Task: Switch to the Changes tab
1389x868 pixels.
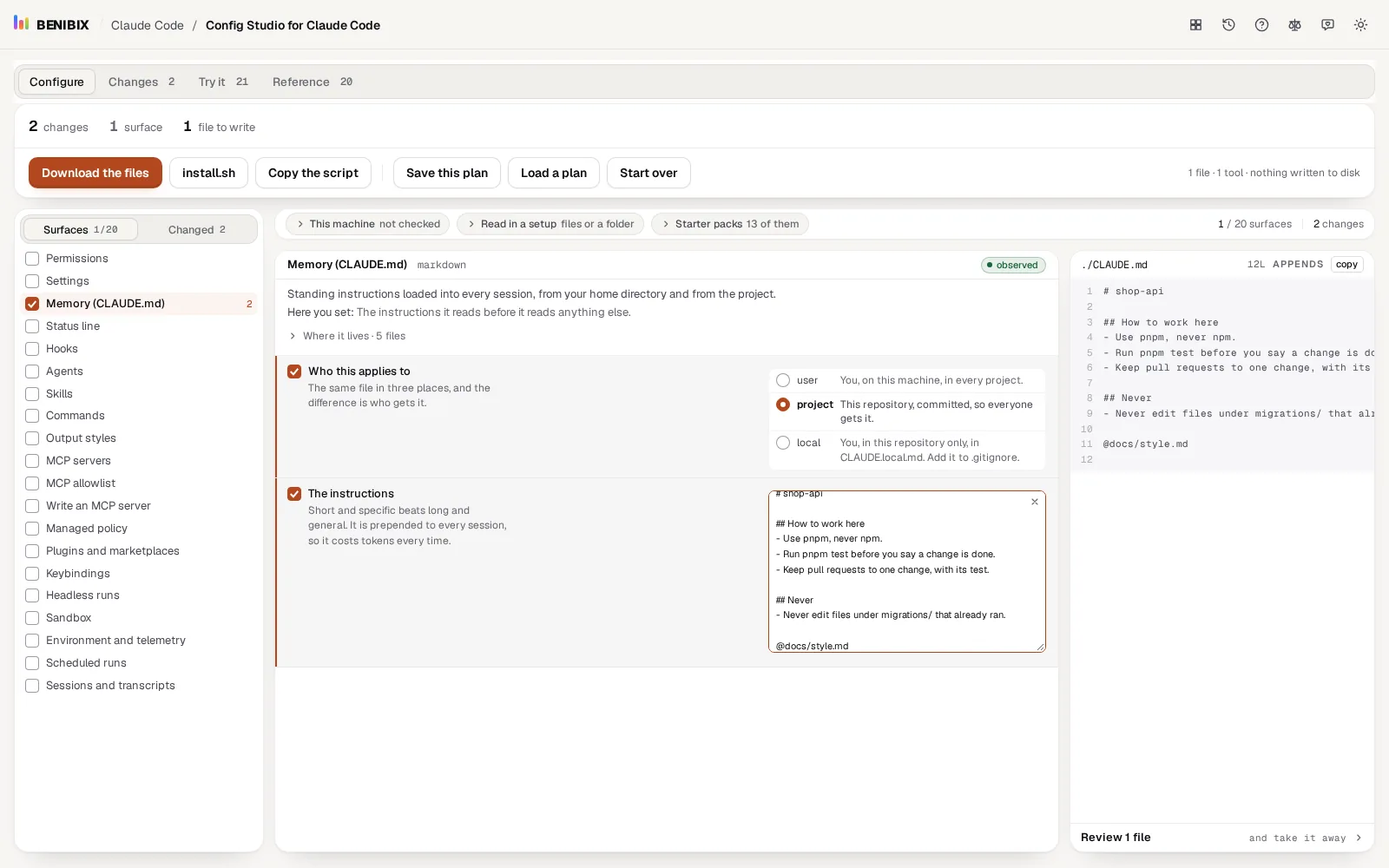Action: coord(142,82)
